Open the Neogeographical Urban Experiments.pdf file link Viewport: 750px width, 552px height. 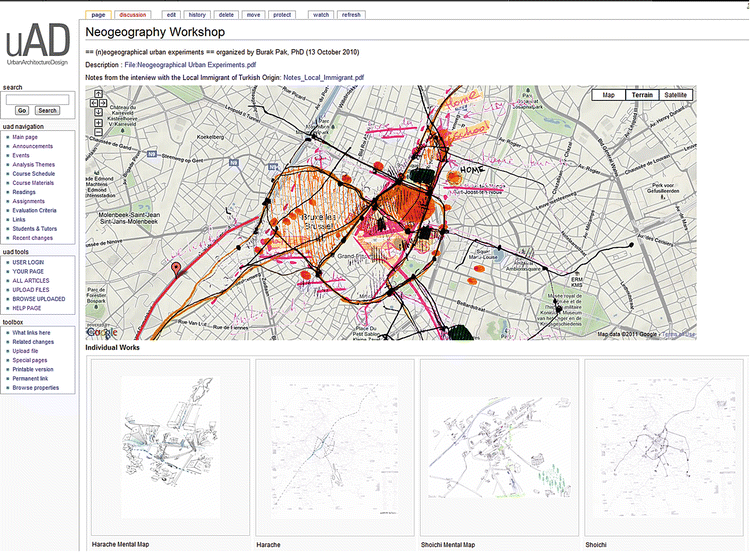[x=190, y=65]
